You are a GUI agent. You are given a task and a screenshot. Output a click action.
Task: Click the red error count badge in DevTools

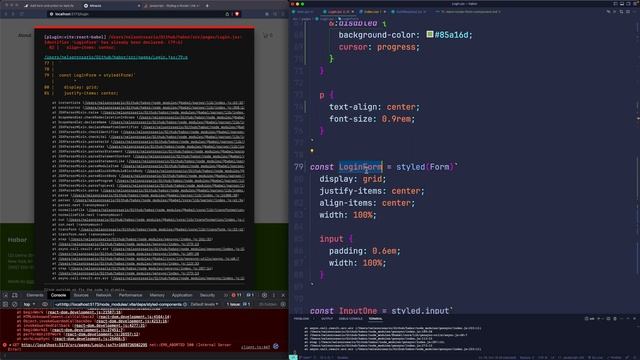pos(236,295)
